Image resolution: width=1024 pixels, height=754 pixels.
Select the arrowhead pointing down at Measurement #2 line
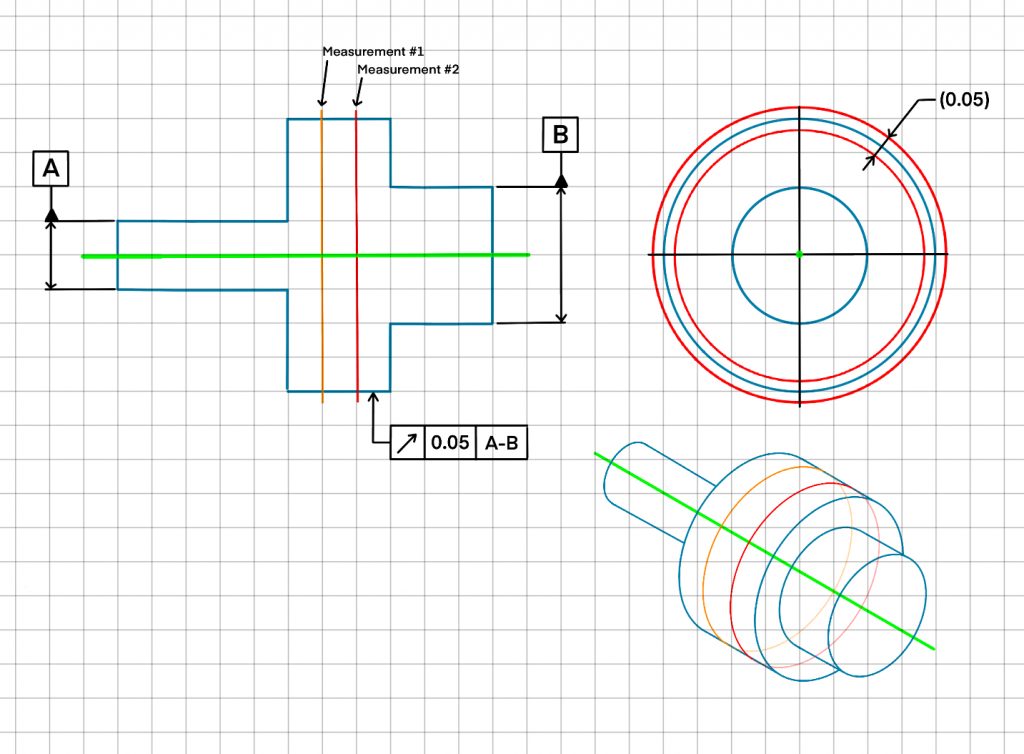357,101
